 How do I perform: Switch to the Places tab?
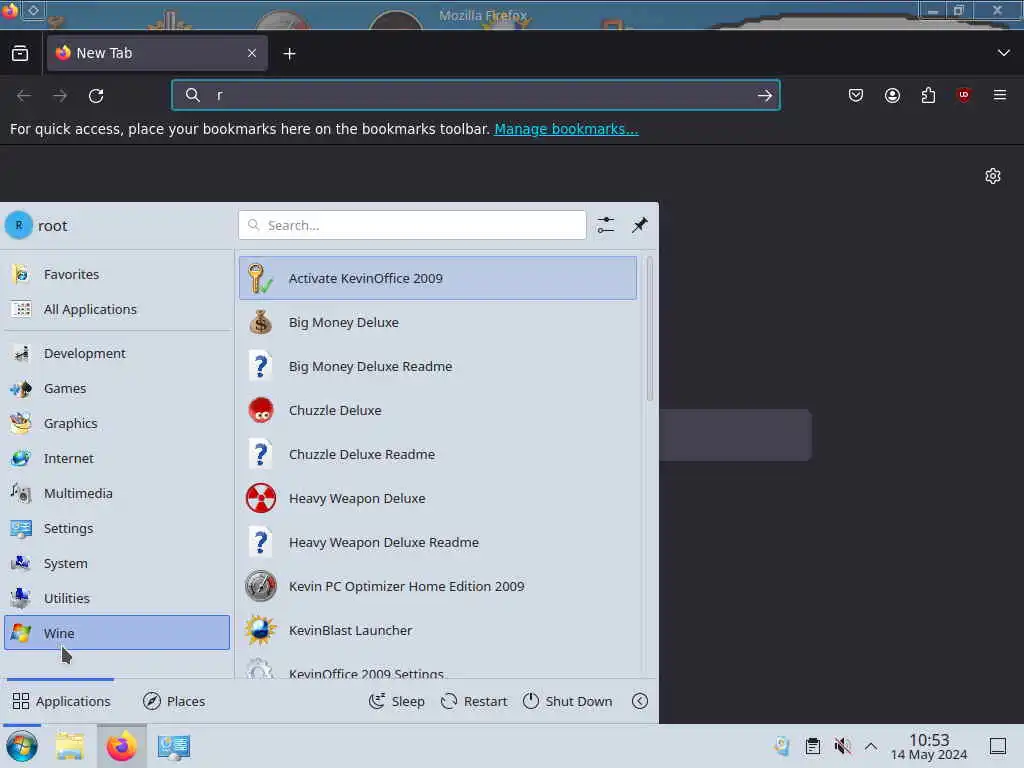coord(174,701)
